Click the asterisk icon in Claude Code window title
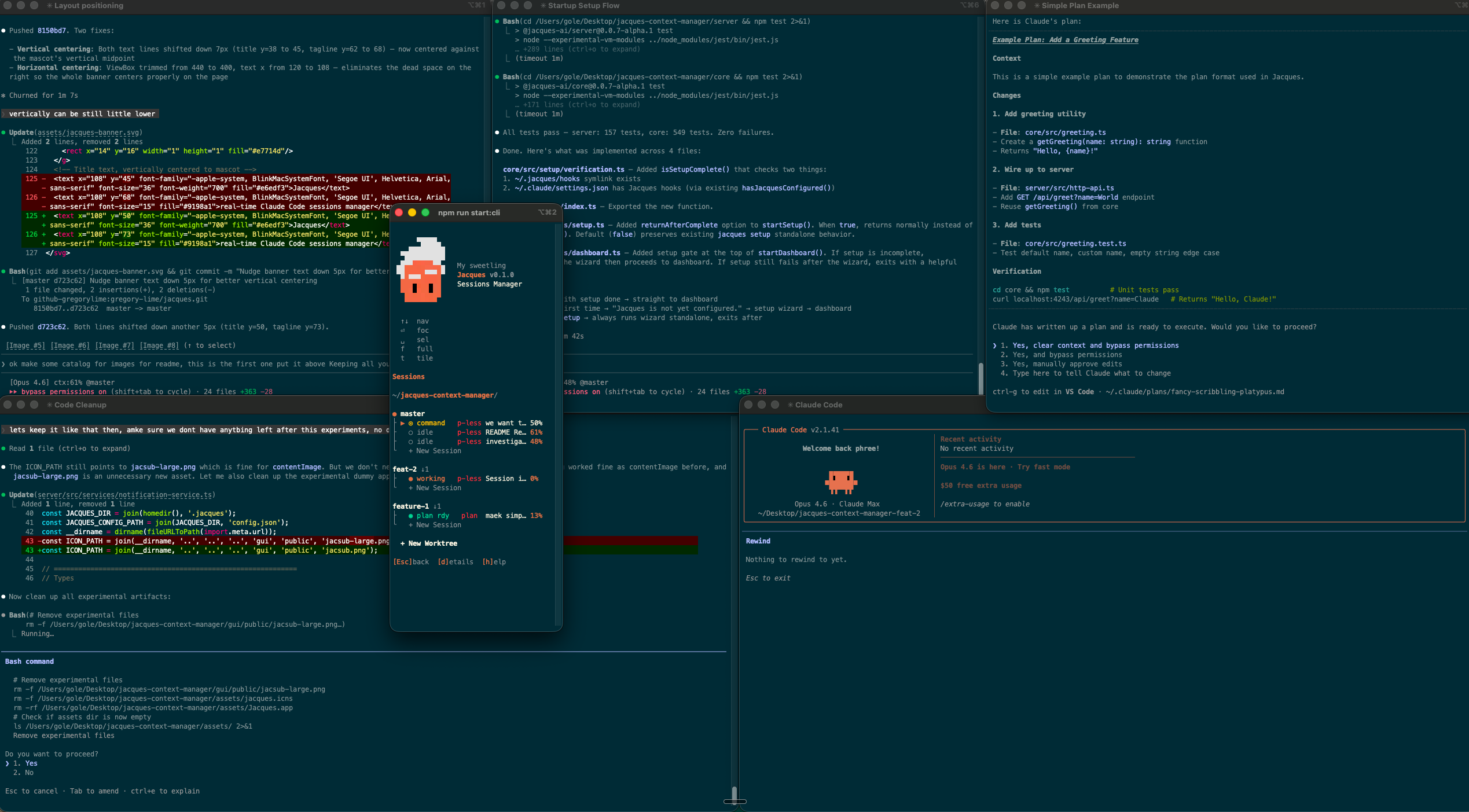The image size is (1469, 812). [x=791, y=405]
